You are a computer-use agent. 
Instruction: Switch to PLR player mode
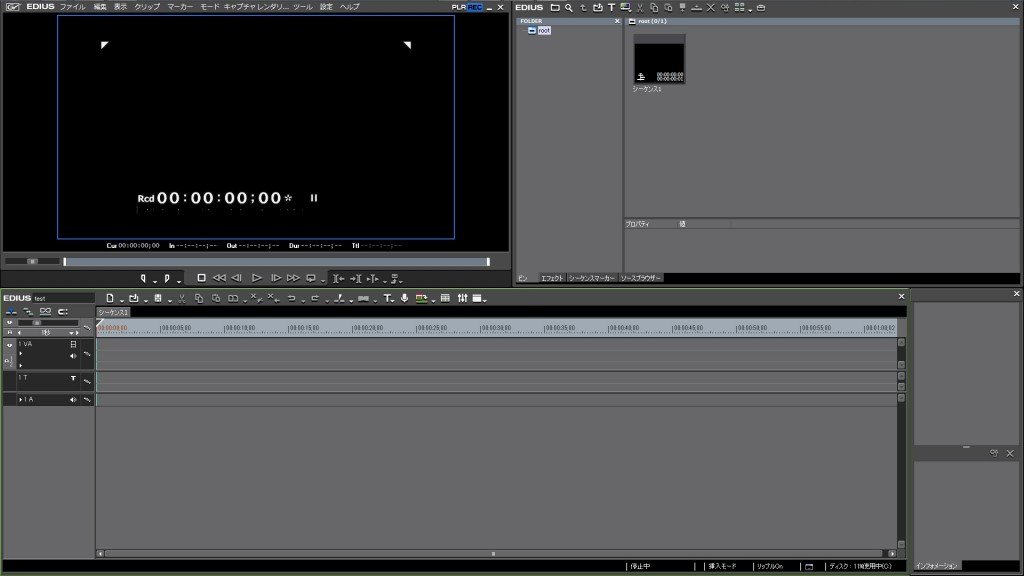point(458,7)
